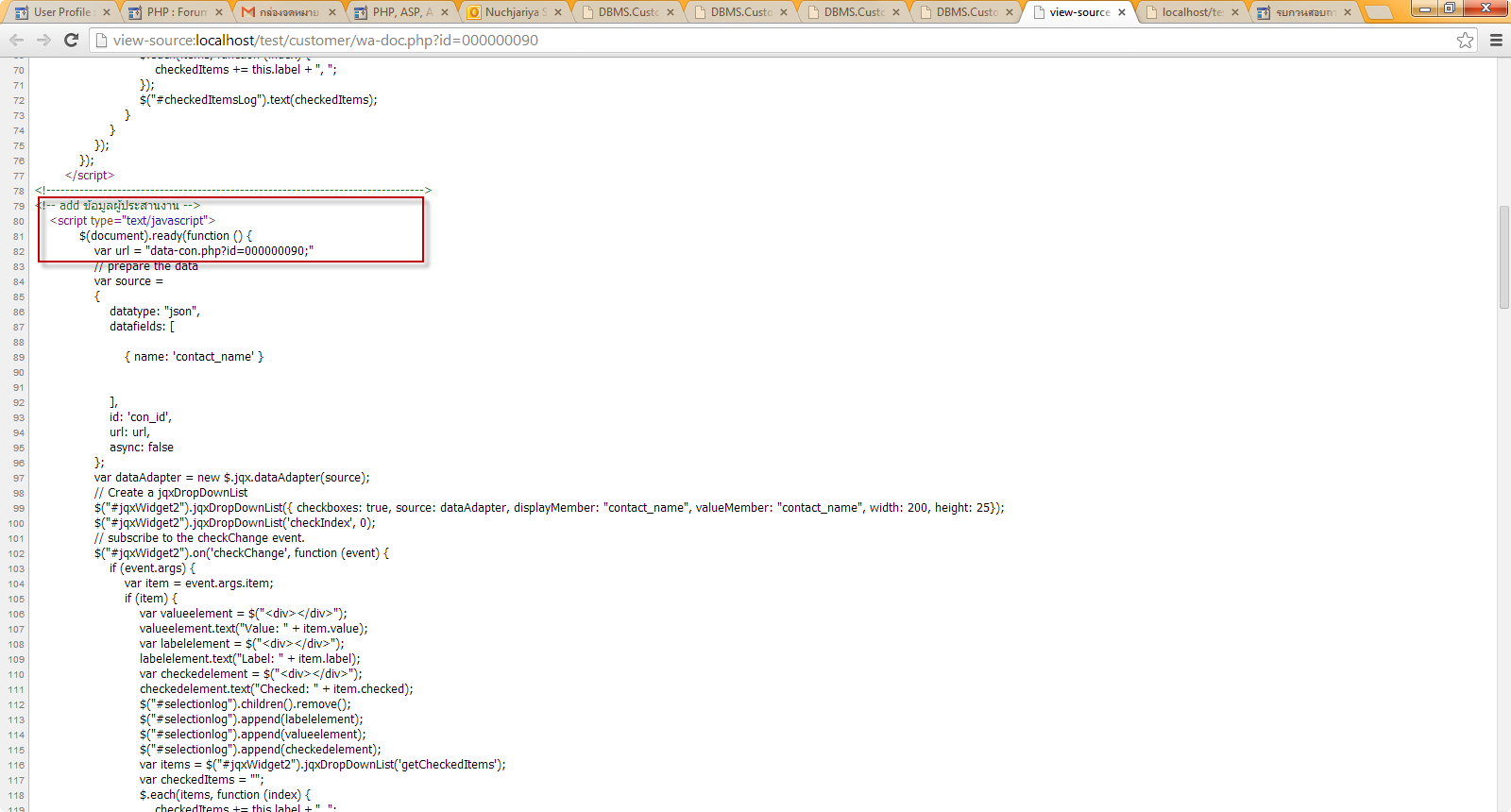Close the PHP : Forum tab
This screenshot has height=812, width=1511.
(x=219, y=12)
